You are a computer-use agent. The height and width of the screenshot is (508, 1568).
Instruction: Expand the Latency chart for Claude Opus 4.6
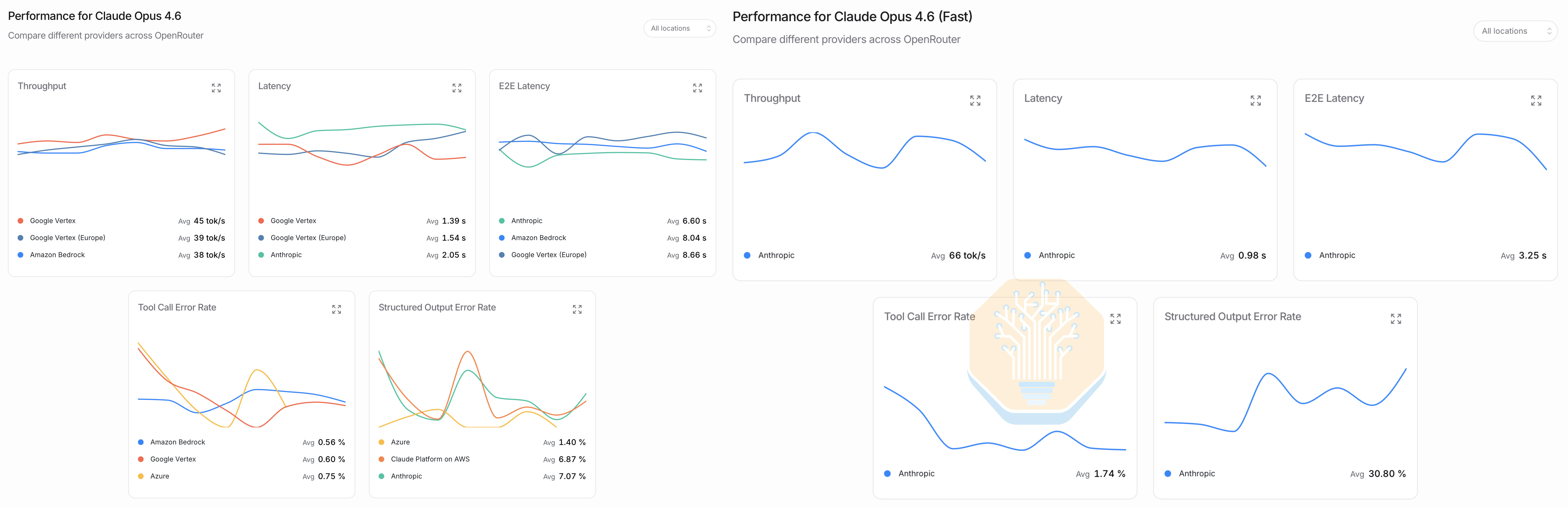[x=457, y=88]
